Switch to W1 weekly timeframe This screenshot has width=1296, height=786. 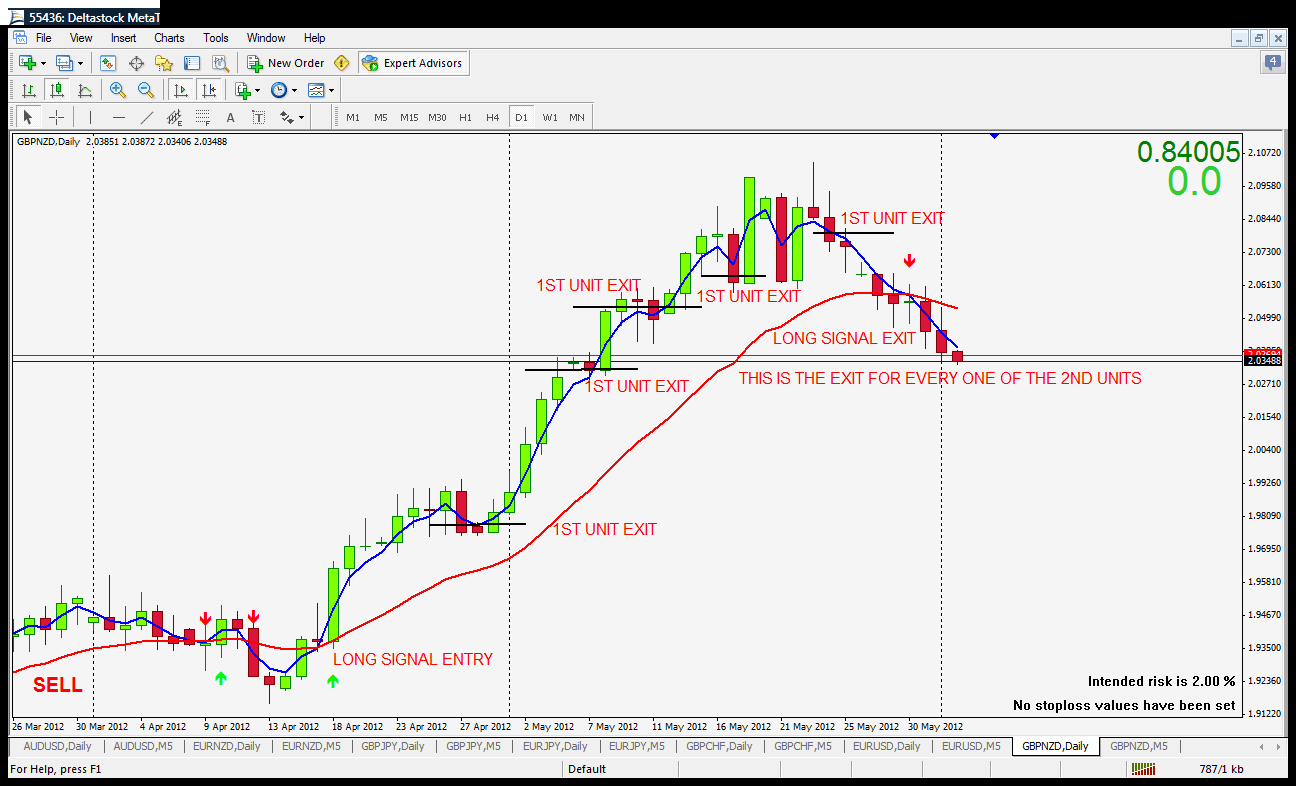pyautogui.click(x=550, y=117)
